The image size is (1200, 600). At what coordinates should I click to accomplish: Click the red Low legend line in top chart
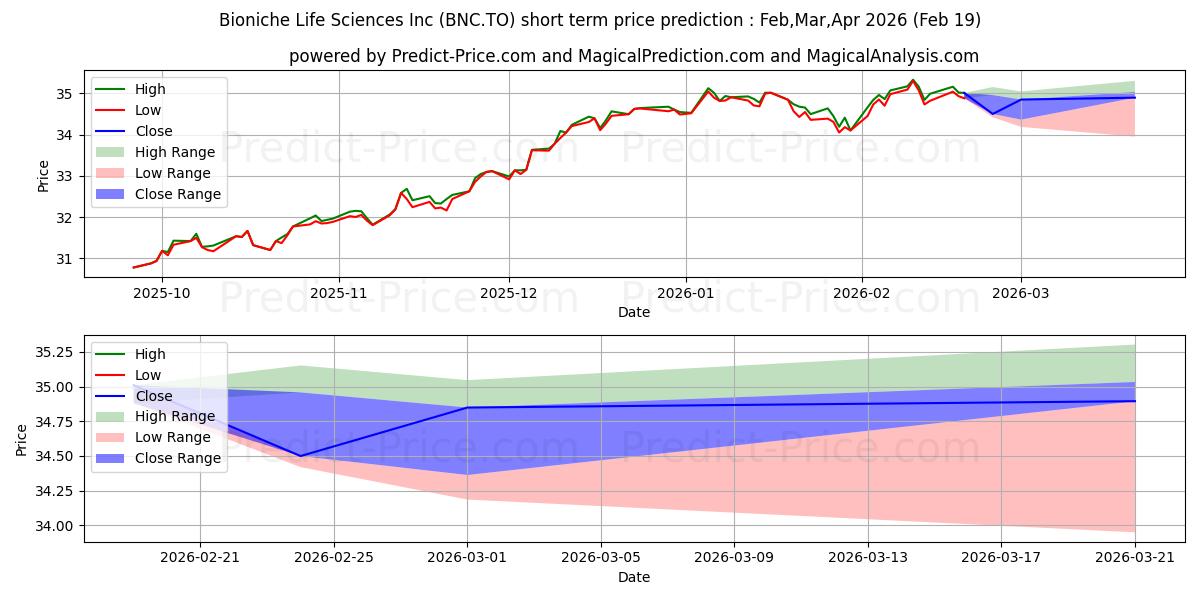point(114,111)
